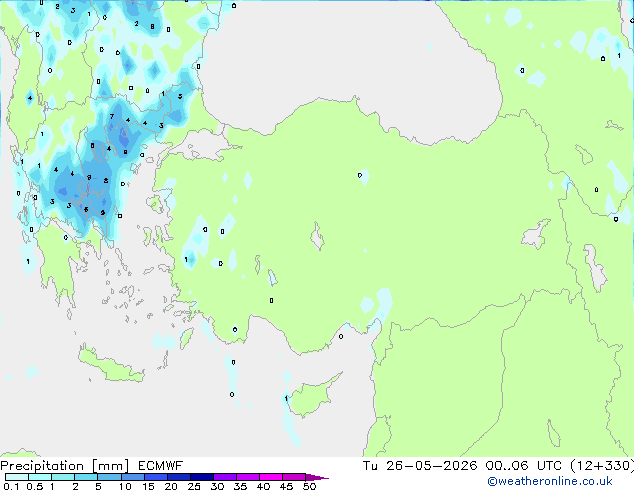634x490 pixels.
Task: Click the 'Tu 26-05-2026' date text
Action: click(420, 466)
